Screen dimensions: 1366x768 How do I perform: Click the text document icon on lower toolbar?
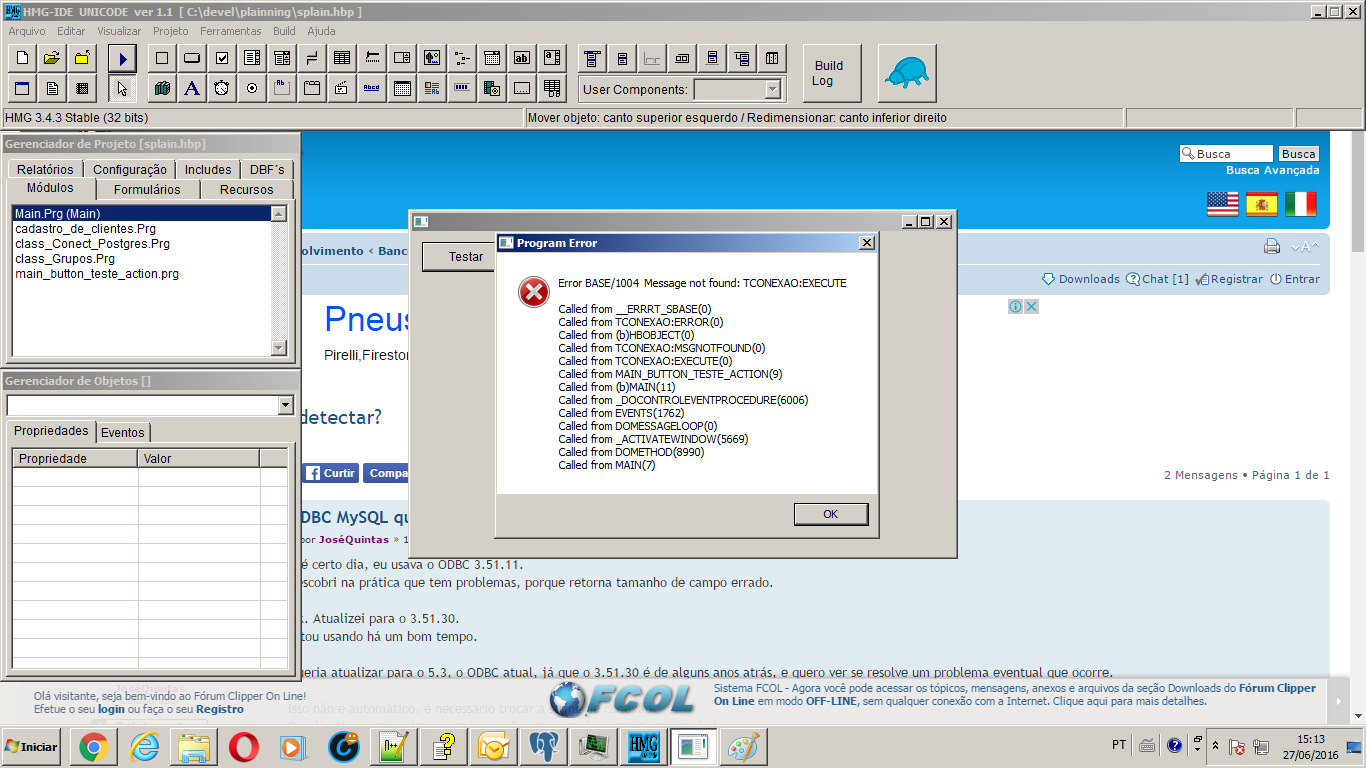pyautogui.click(x=52, y=88)
